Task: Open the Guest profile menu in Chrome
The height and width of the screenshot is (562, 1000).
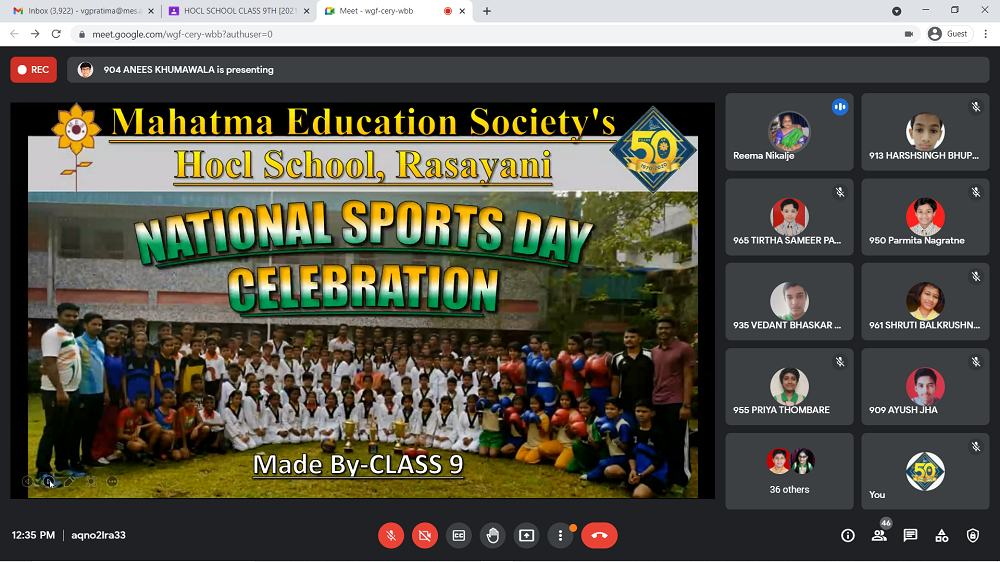Action: click(948, 33)
